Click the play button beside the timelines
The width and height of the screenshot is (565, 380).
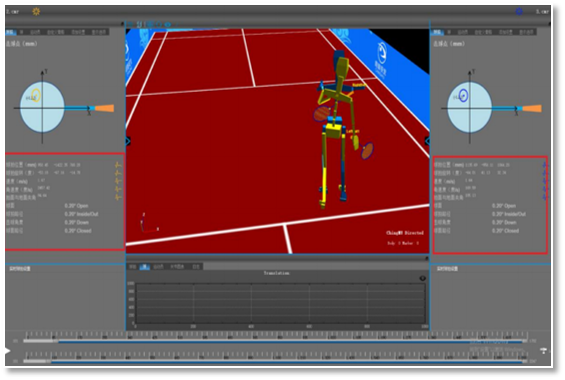click(8, 350)
